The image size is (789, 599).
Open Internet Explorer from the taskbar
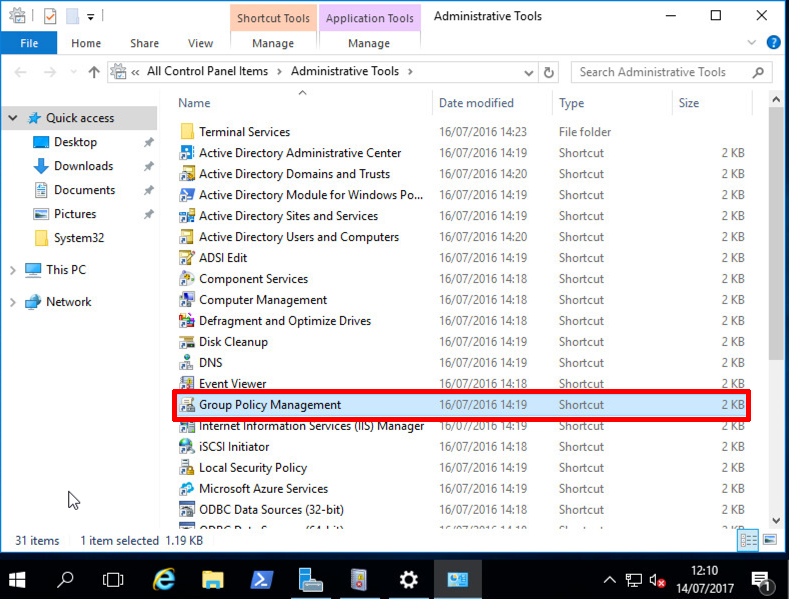164,579
